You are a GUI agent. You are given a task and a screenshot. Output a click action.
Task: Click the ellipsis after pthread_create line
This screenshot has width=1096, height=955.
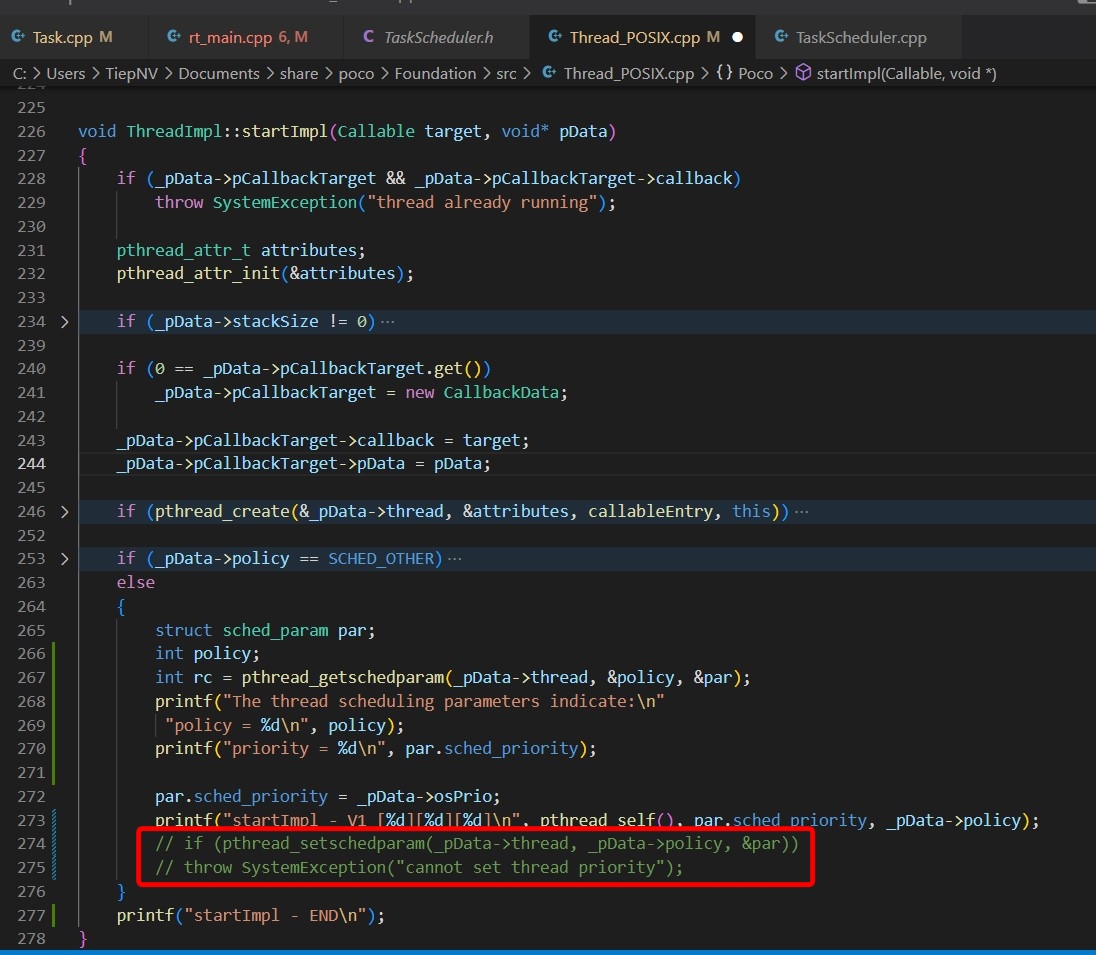pos(802,512)
